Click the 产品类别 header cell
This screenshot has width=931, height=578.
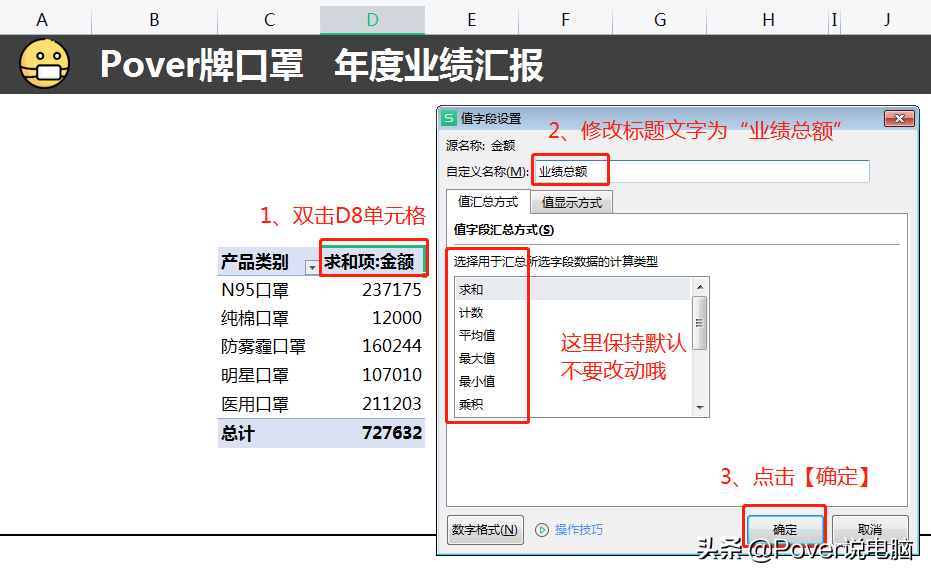click(x=268, y=261)
